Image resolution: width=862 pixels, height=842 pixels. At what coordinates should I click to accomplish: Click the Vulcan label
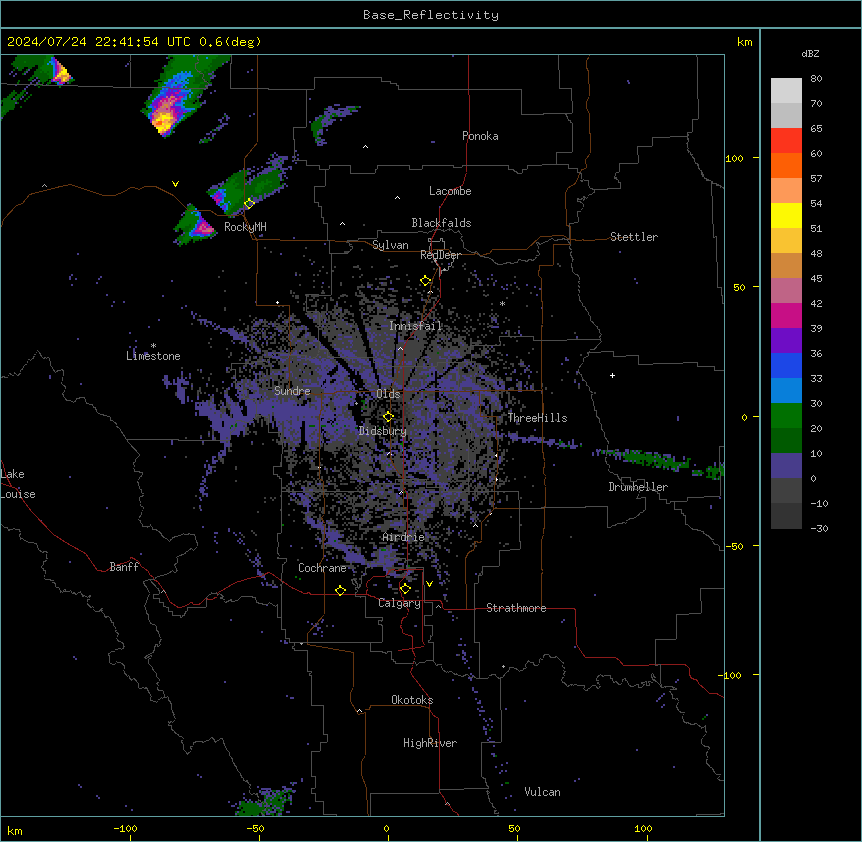543,792
